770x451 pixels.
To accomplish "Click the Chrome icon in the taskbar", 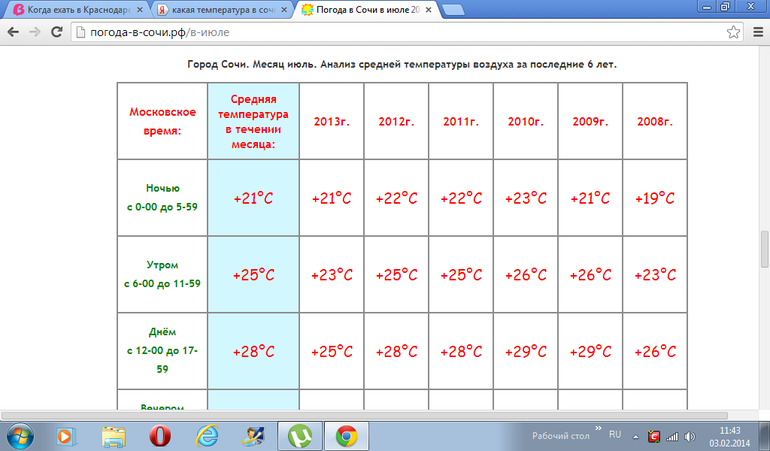I will coord(346,436).
